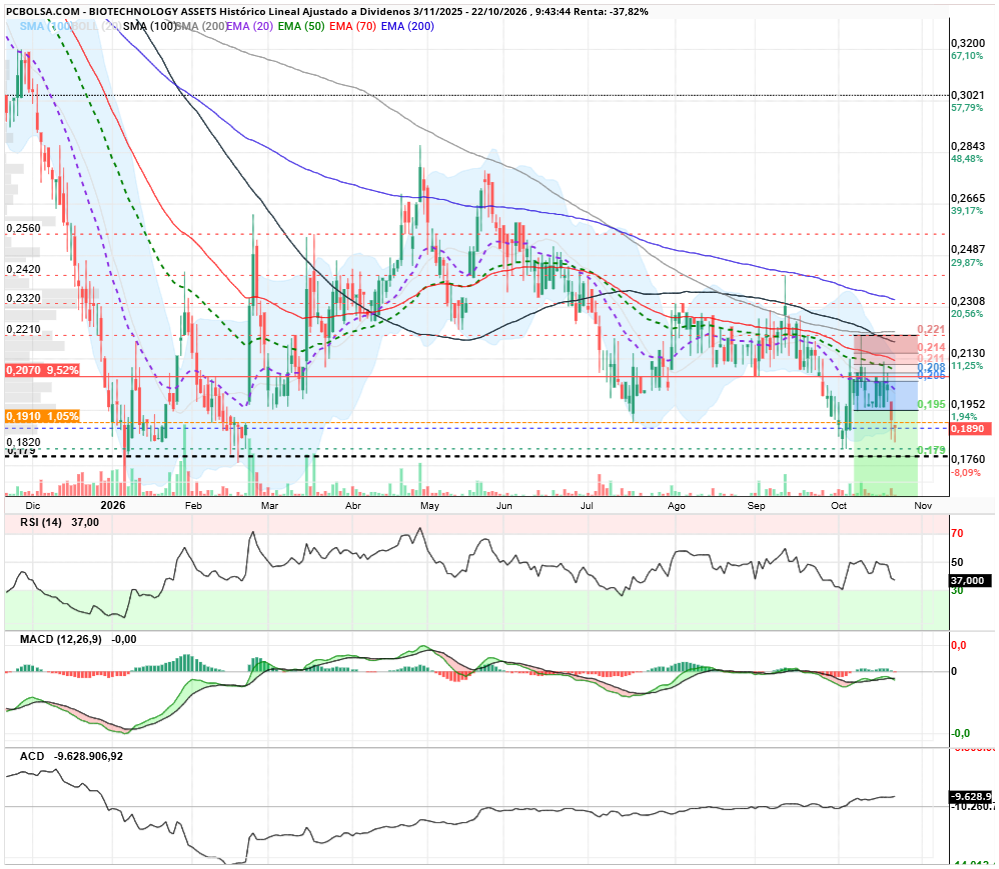
Task: Click the red 0,1890 current price tag
Action: tap(971, 429)
